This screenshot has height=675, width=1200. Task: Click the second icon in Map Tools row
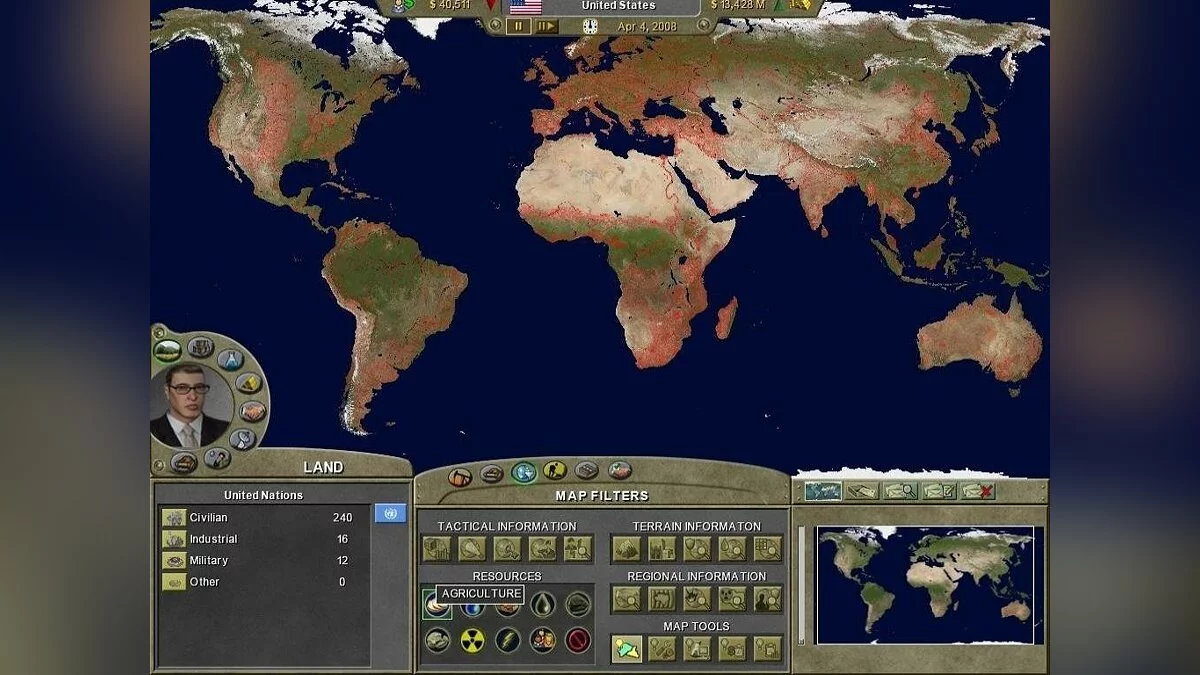click(x=662, y=648)
